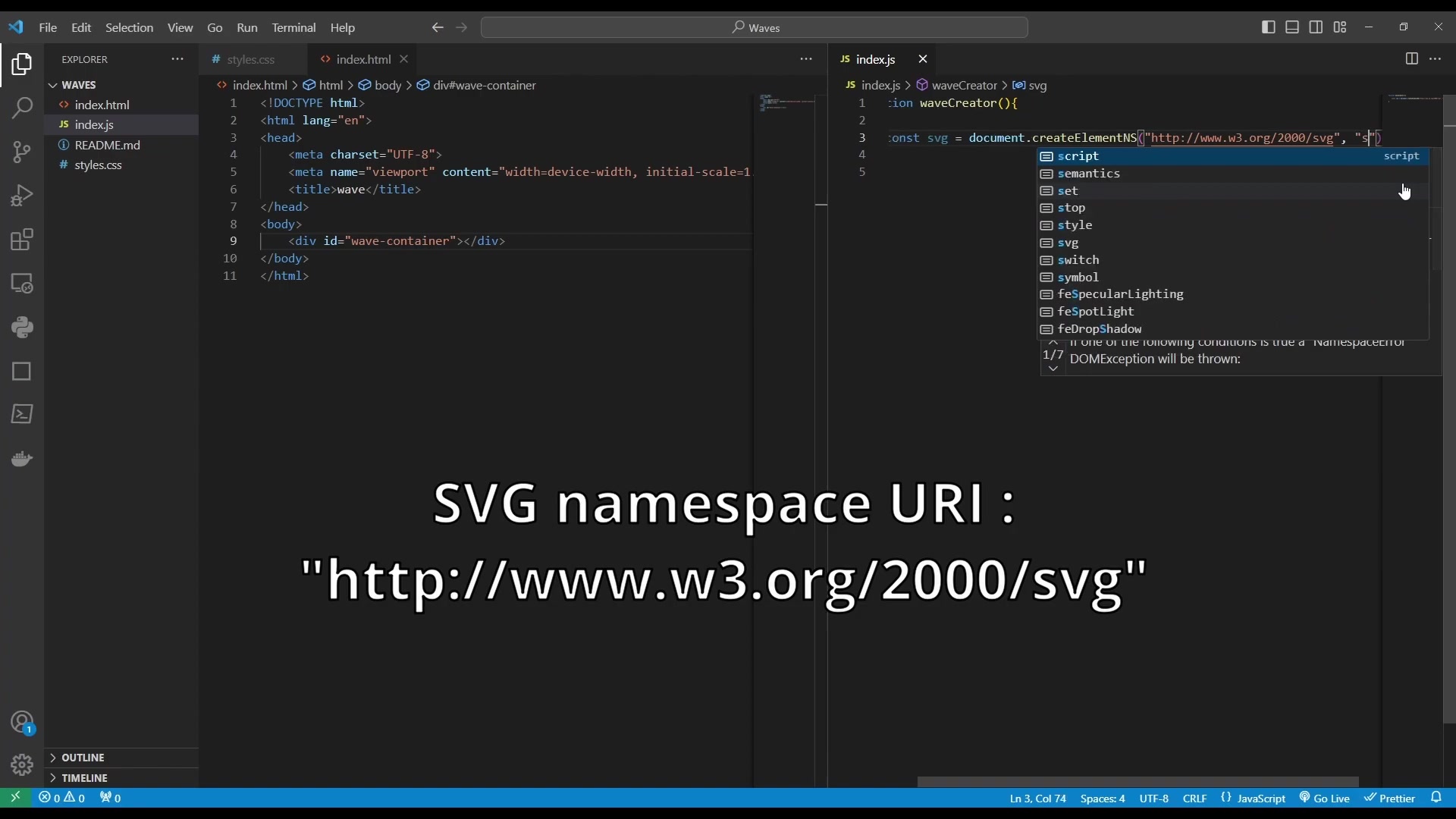Open Source Control view
The width and height of the screenshot is (1456, 819).
click(x=21, y=152)
